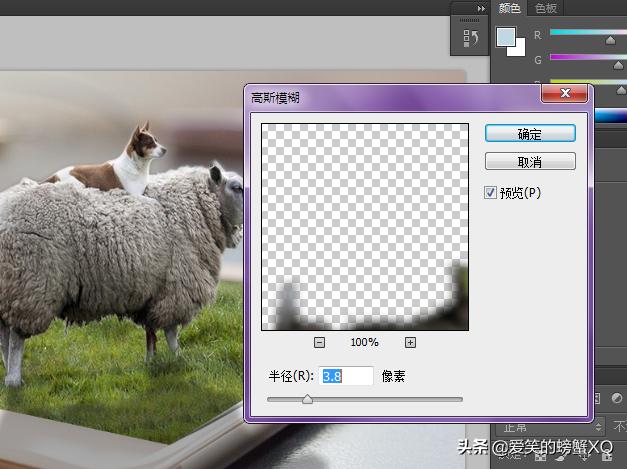The width and height of the screenshot is (627, 469).
Task: Expand the collapsed panel dock arrows
Action: [481, 8]
